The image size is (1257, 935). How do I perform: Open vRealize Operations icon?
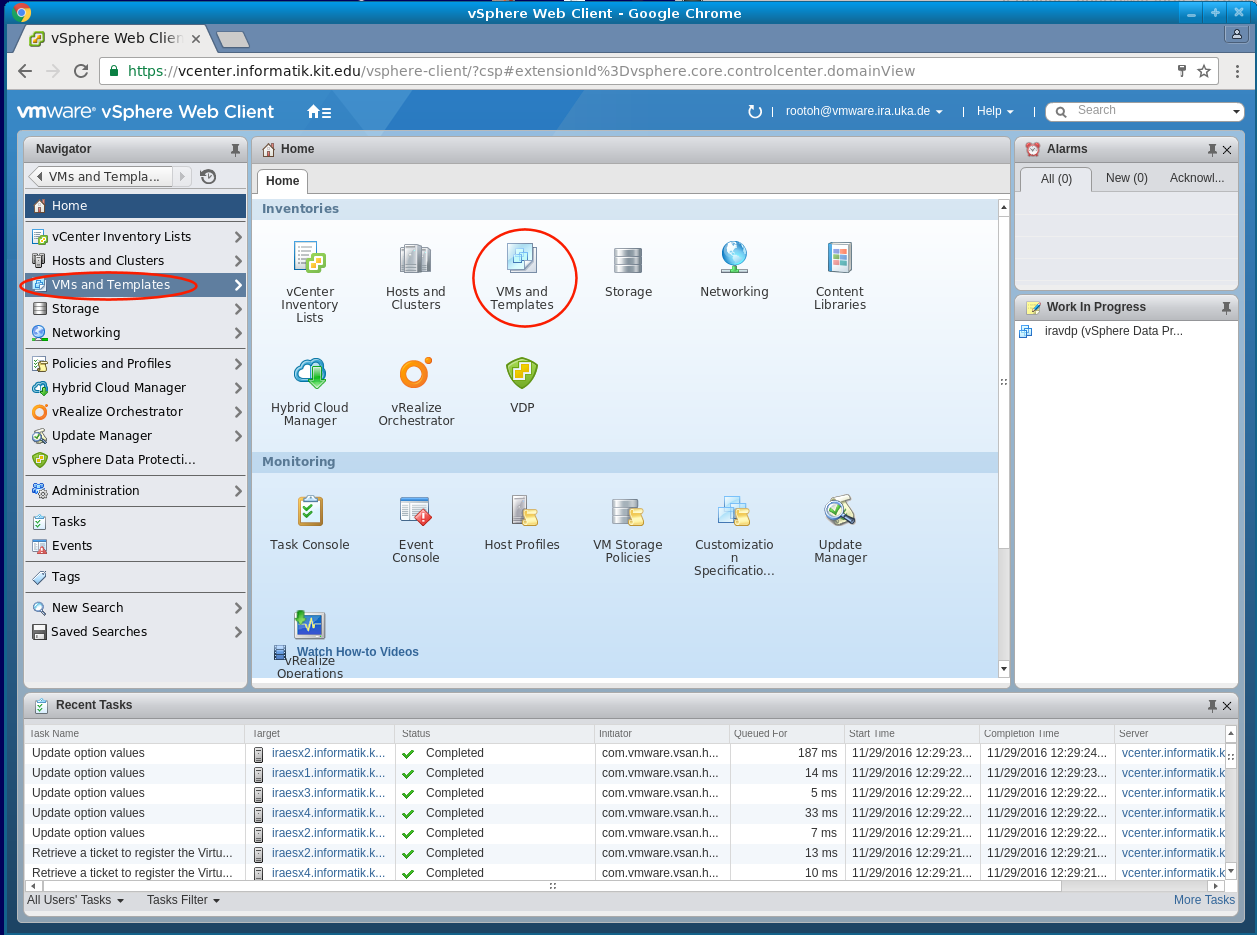coord(310,625)
